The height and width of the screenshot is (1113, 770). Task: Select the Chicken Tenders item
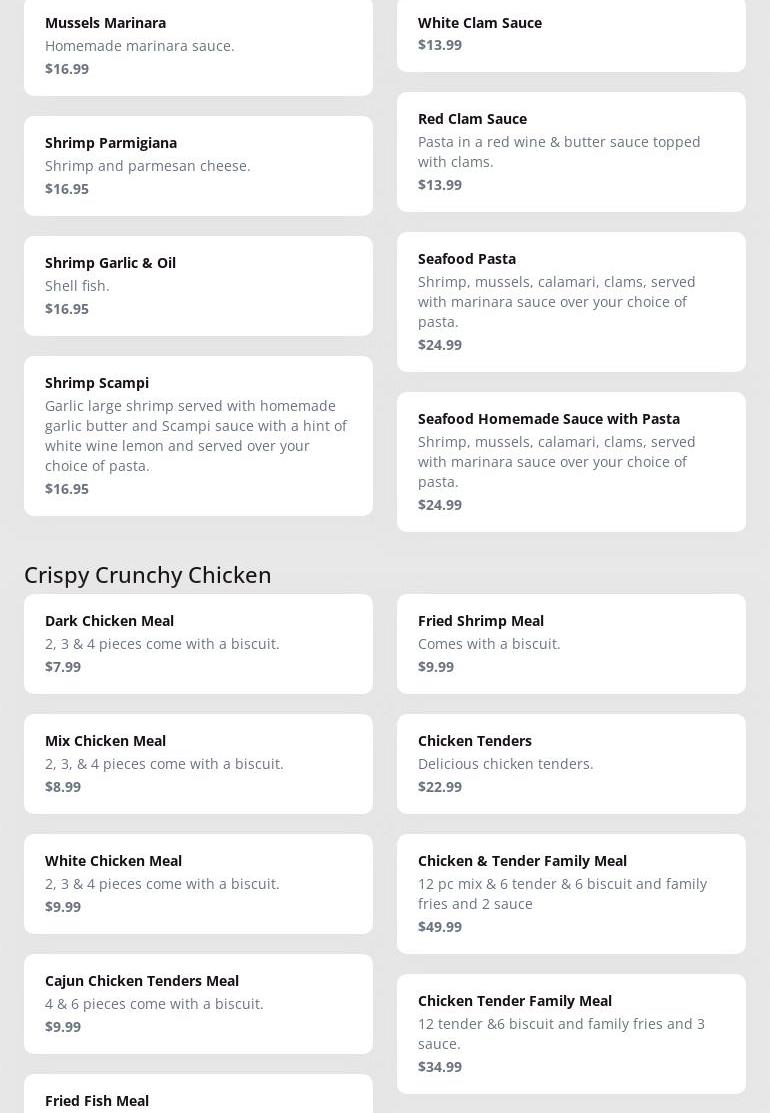570,763
